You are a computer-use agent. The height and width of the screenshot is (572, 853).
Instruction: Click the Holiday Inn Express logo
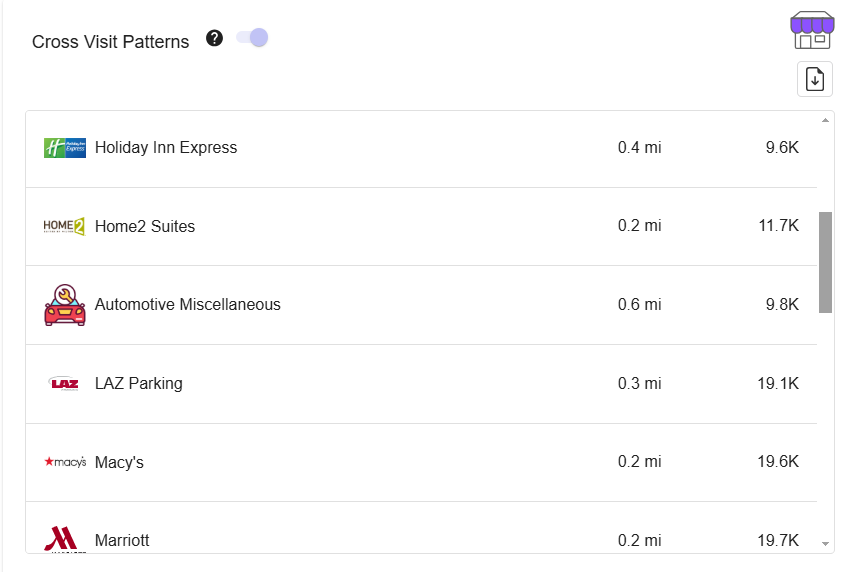(x=65, y=147)
